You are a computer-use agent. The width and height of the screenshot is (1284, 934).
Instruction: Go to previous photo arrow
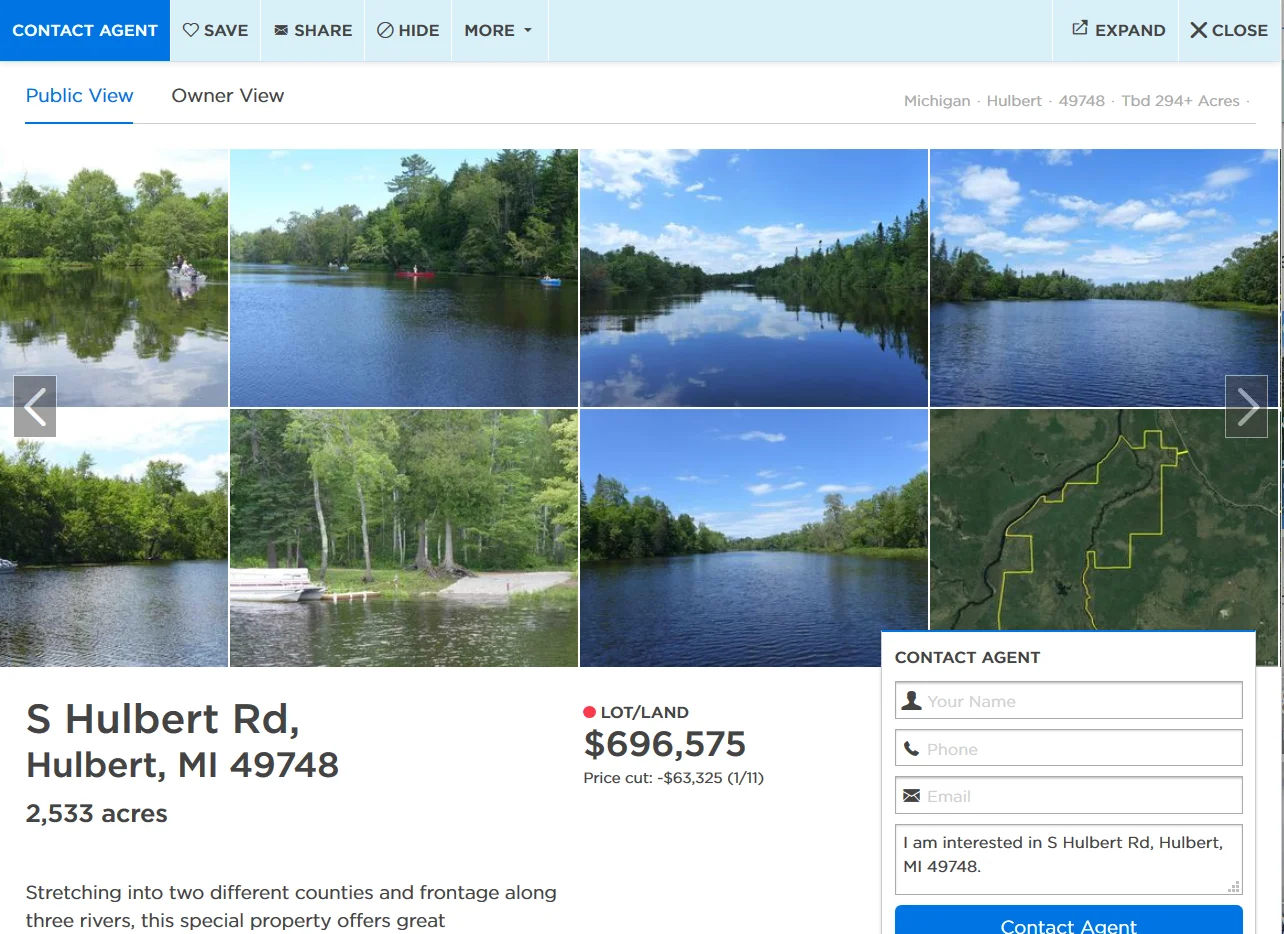click(35, 406)
